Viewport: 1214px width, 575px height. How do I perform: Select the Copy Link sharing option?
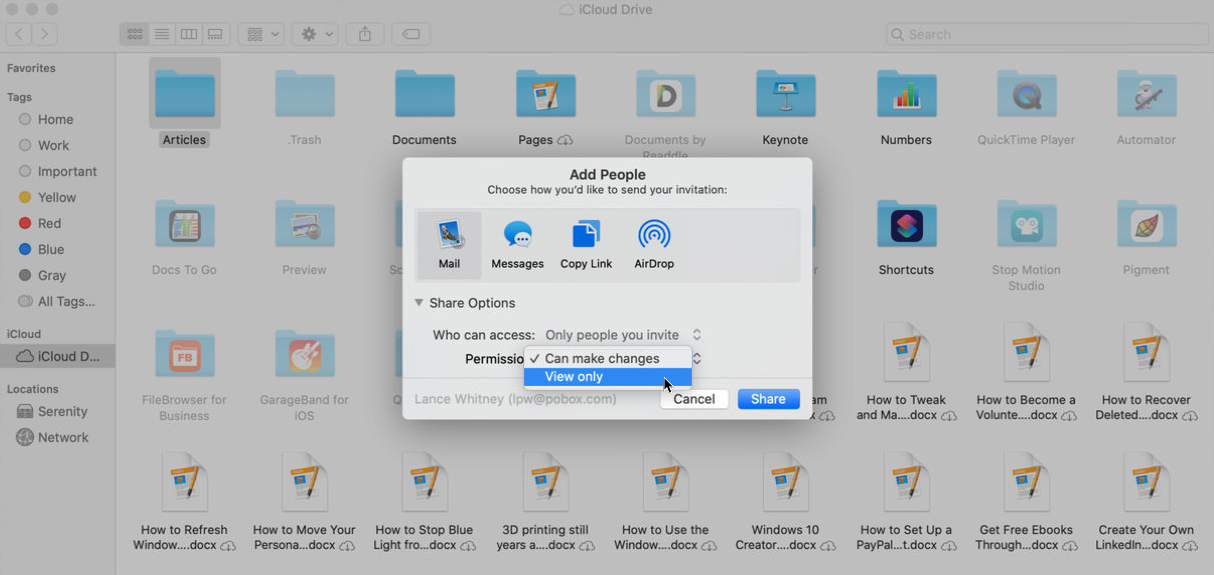click(586, 246)
